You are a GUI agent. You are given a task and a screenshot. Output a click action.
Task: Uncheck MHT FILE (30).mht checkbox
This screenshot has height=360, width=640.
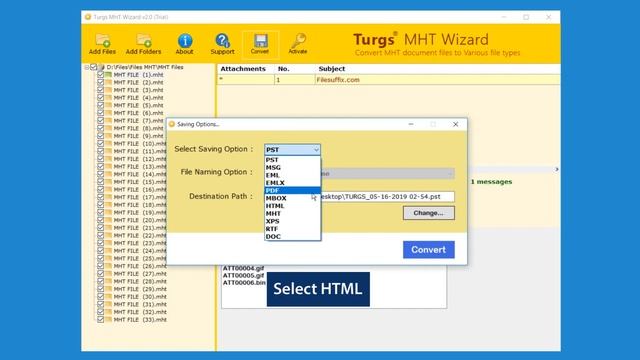tap(100, 297)
